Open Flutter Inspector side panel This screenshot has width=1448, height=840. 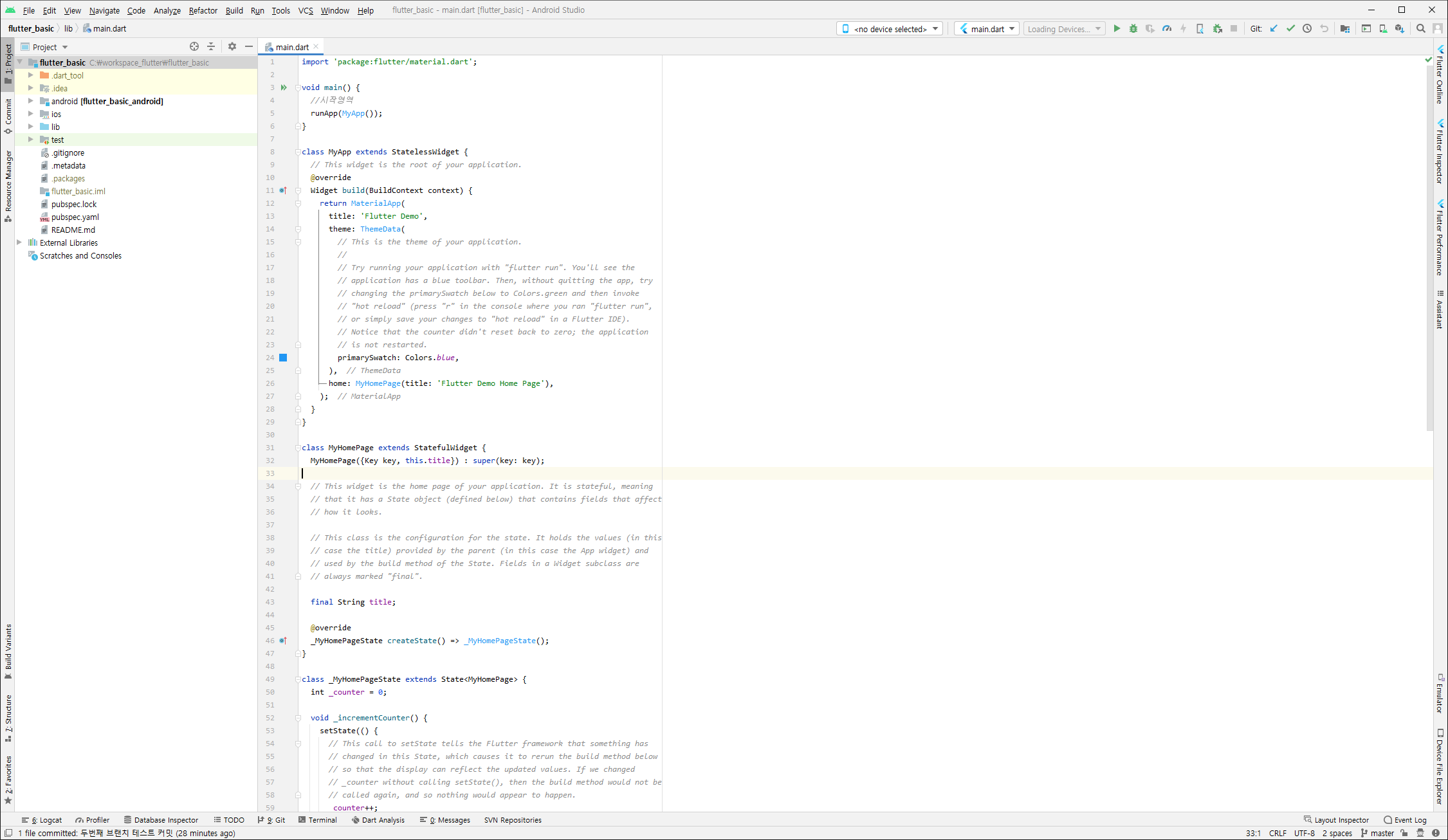click(1440, 152)
